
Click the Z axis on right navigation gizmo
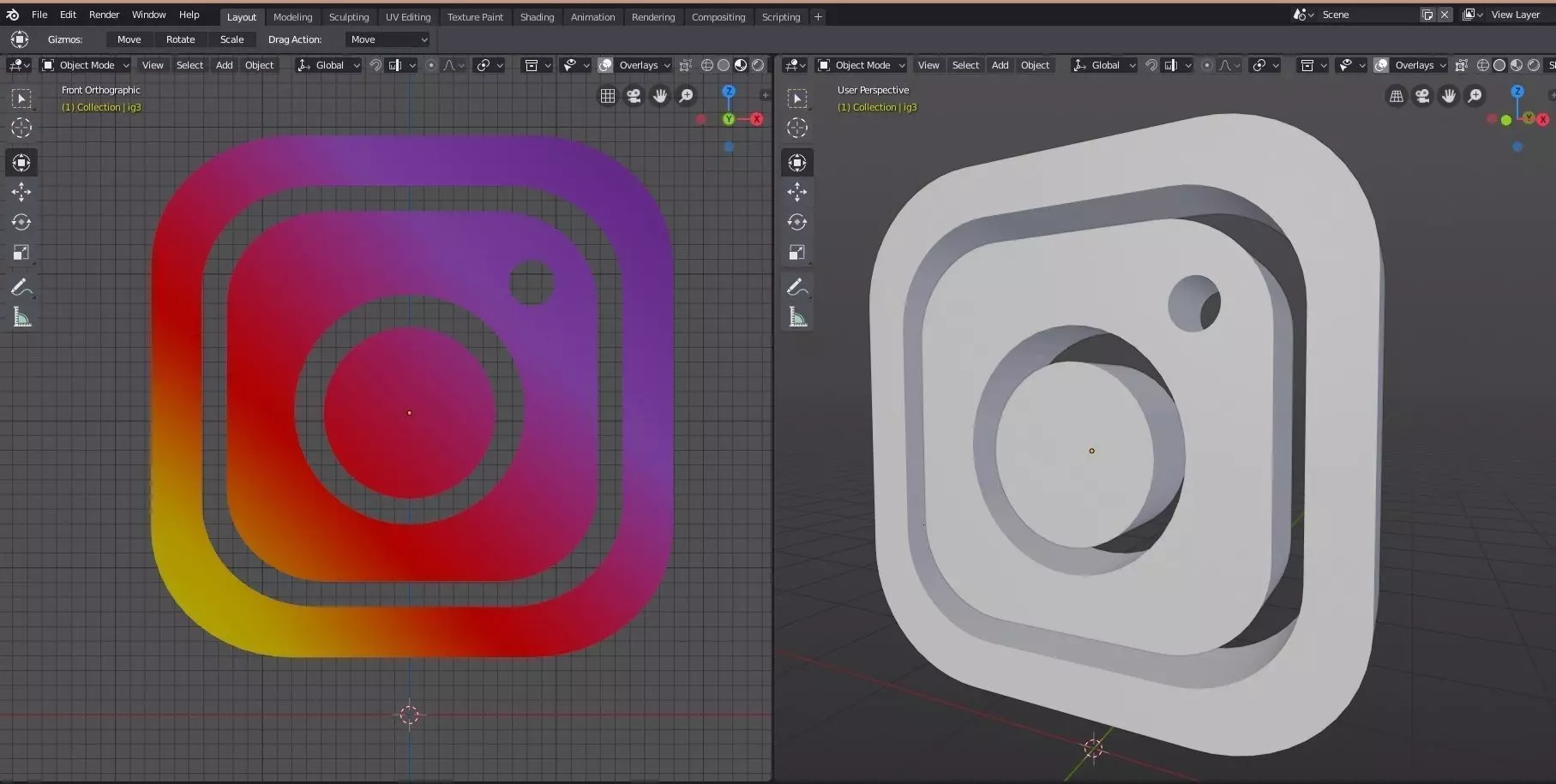click(x=1517, y=91)
